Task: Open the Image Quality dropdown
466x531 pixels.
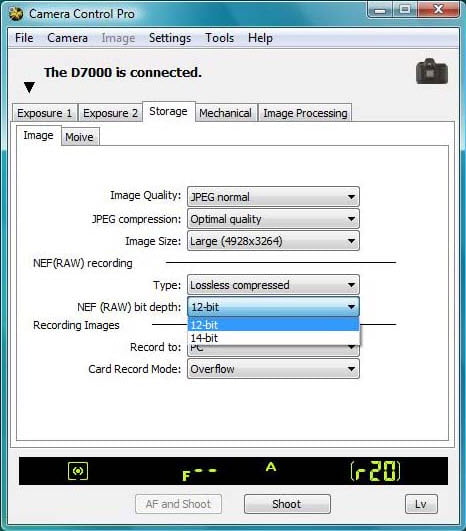Action: click(273, 196)
